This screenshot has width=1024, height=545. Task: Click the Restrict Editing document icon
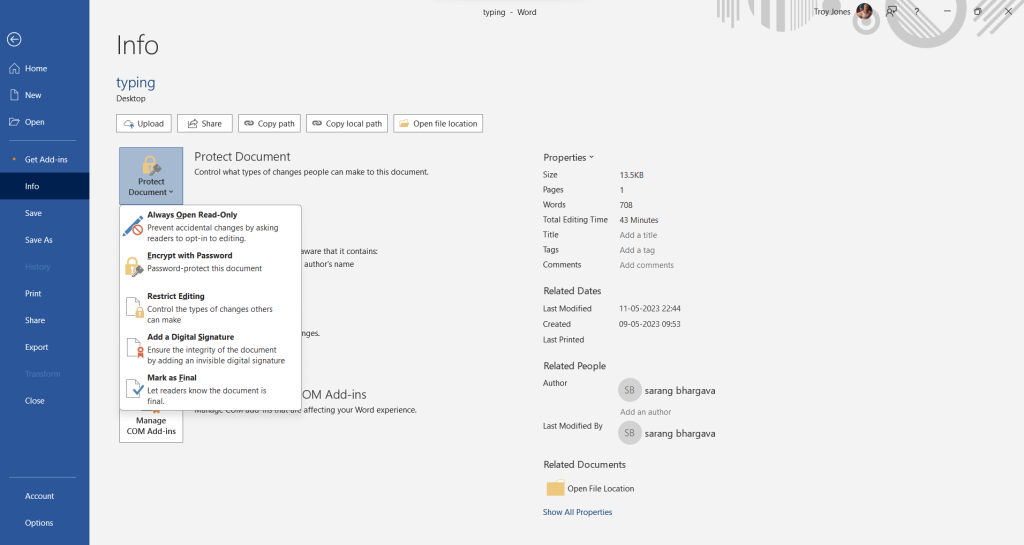click(x=133, y=308)
